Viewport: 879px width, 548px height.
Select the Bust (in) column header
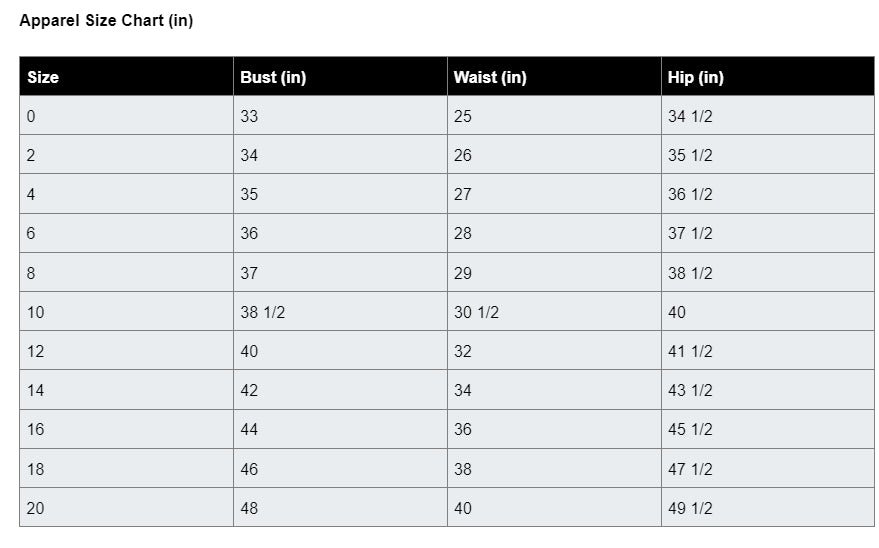pos(273,77)
